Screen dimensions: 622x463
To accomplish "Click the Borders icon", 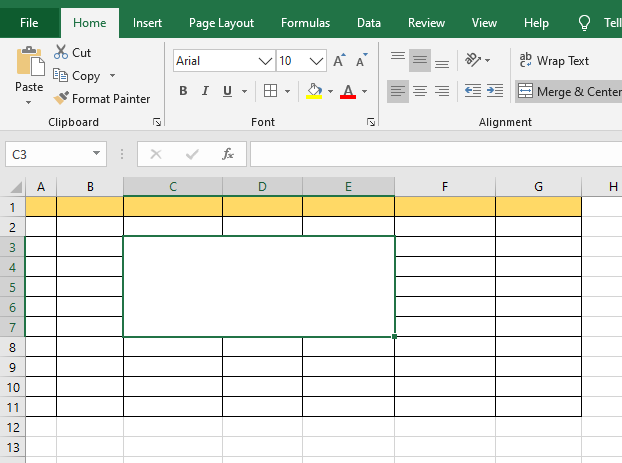I will pos(270,91).
